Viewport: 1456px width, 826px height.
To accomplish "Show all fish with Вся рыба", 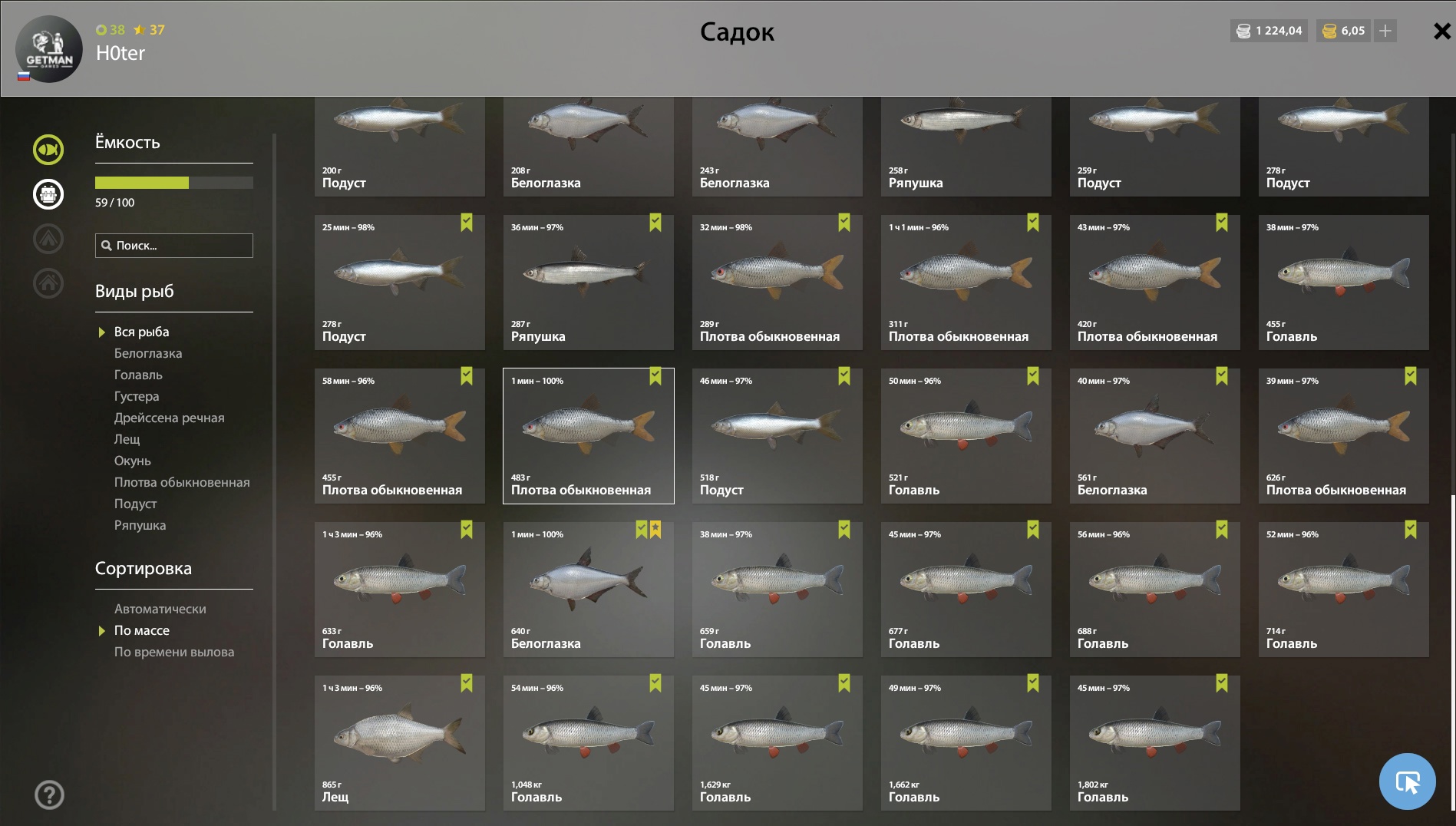I will (141, 332).
